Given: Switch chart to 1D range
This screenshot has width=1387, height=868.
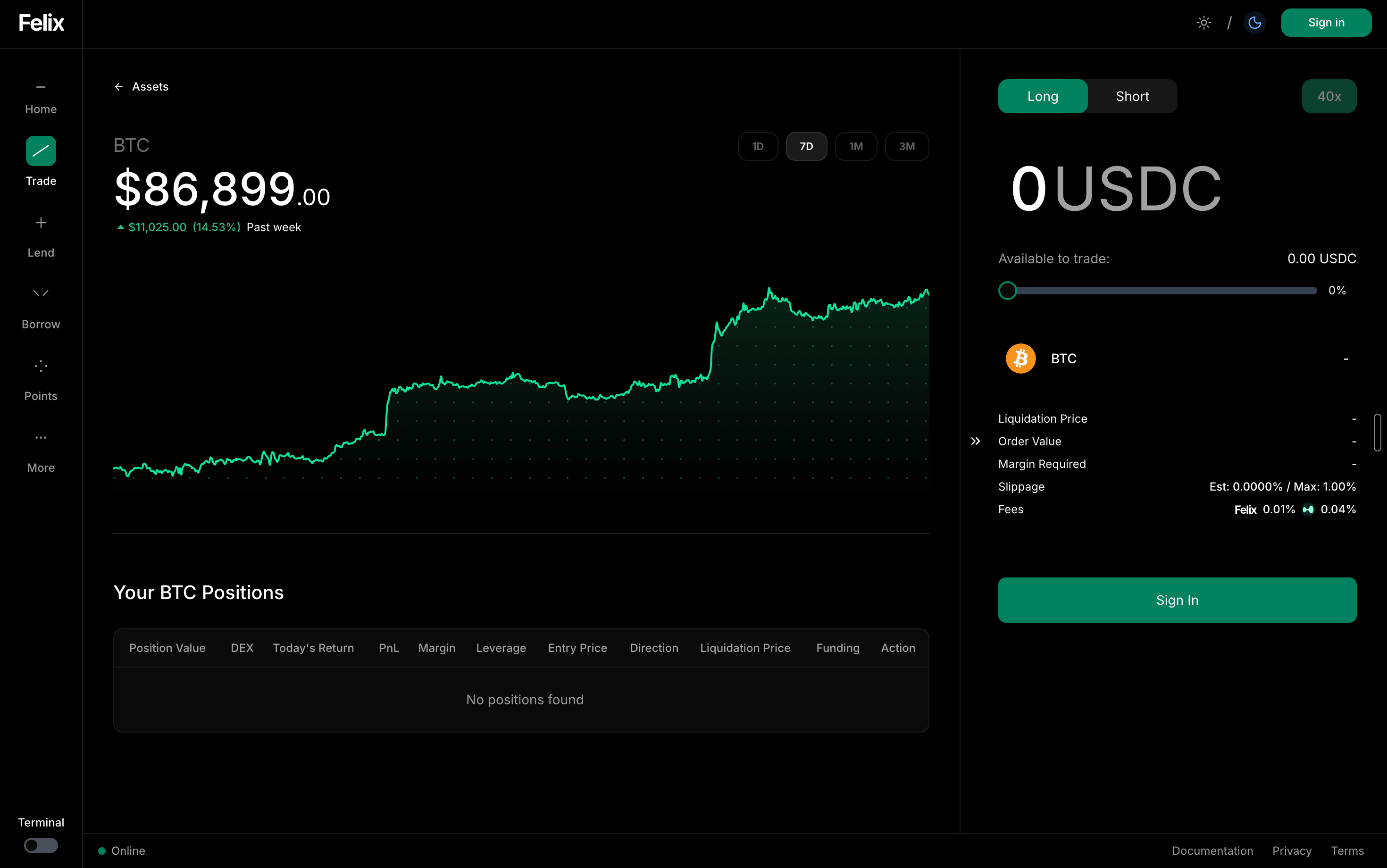Looking at the screenshot, I should tap(758, 146).
